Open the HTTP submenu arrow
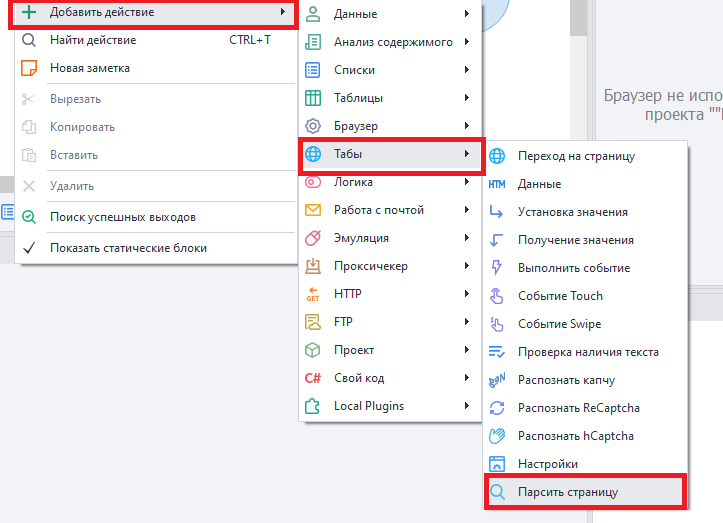 [x=467, y=294]
